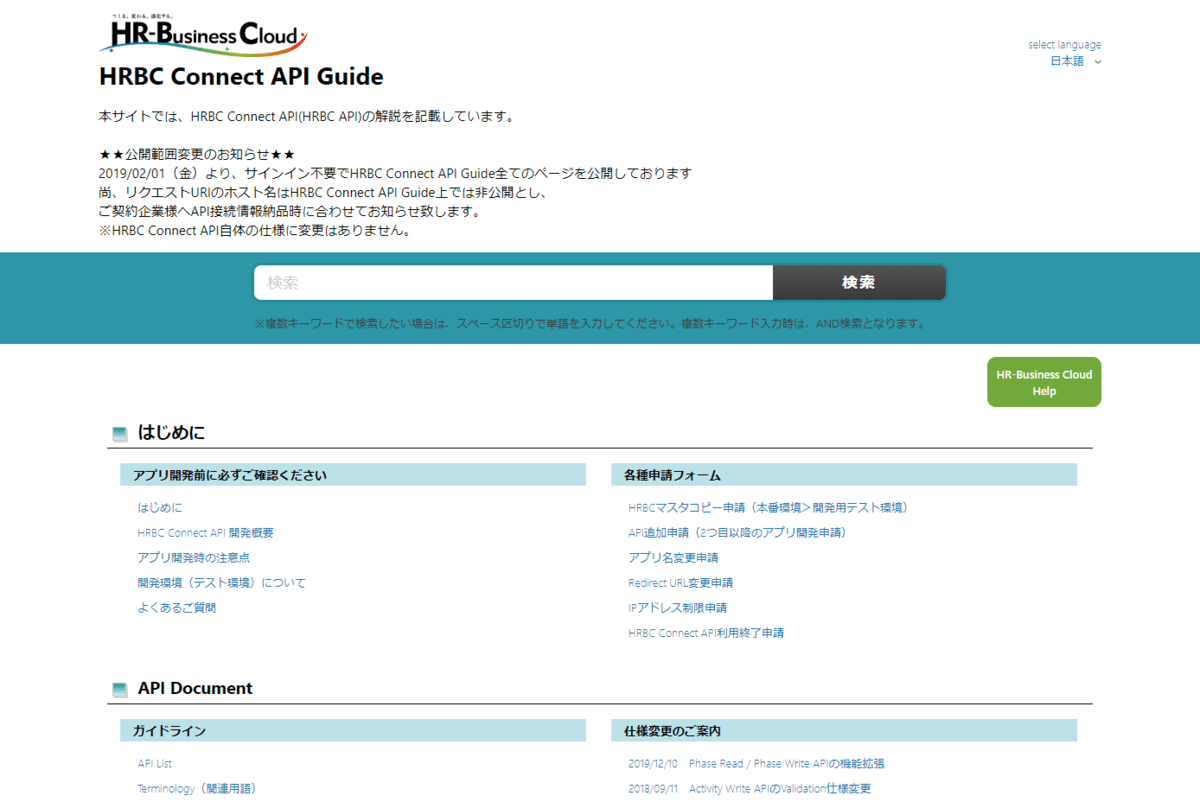Focus the 検索 search input field
Image resolution: width=1200 pixels, height=802 pixels.
513,283
